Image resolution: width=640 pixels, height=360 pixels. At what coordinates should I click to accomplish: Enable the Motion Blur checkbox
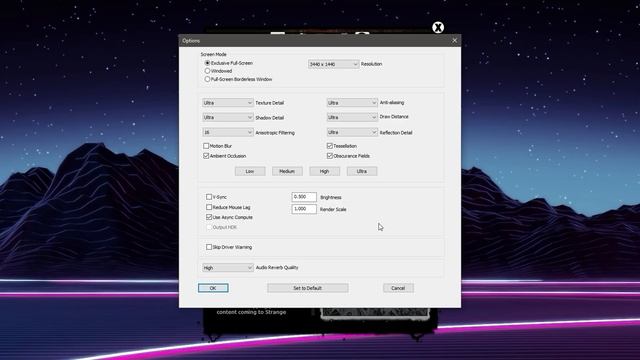coord(206,146)
